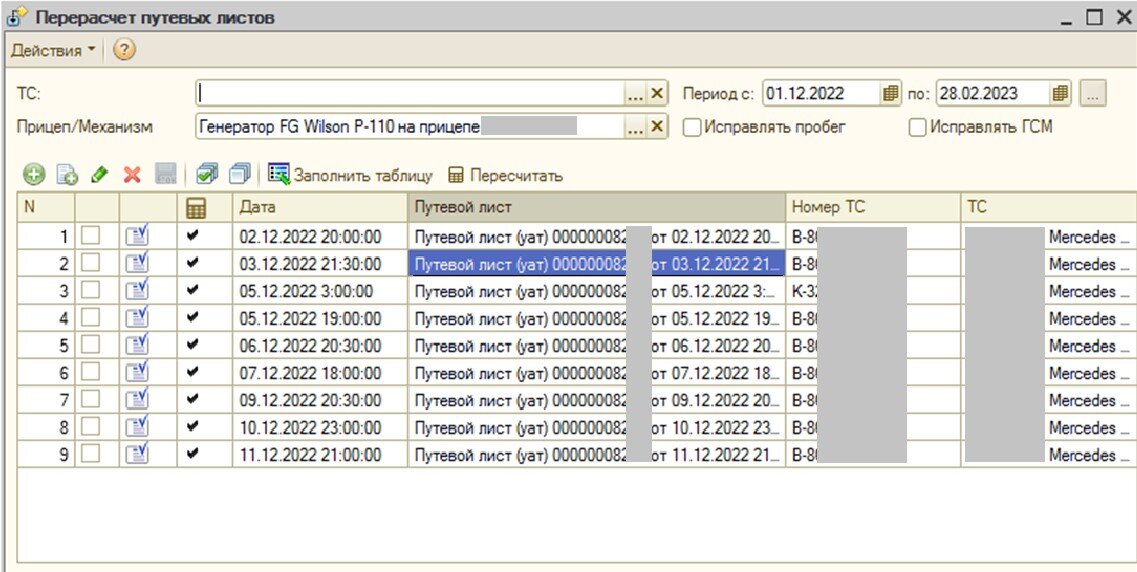Click document icon in row 6
The width and height of the screenshot is (1137, 572).
point(137,373)
